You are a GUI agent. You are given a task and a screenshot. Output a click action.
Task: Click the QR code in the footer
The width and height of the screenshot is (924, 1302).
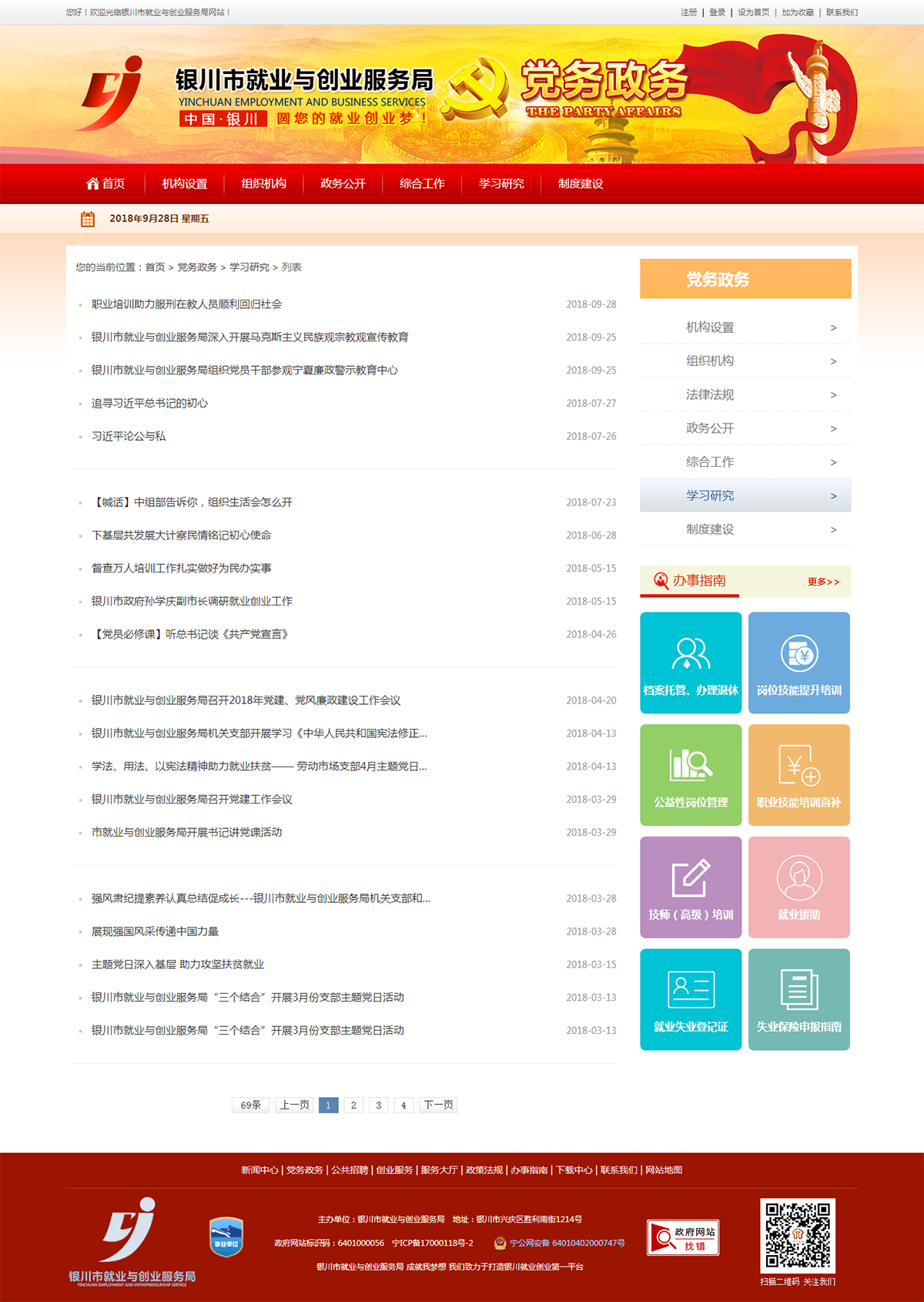[798, 1235]
